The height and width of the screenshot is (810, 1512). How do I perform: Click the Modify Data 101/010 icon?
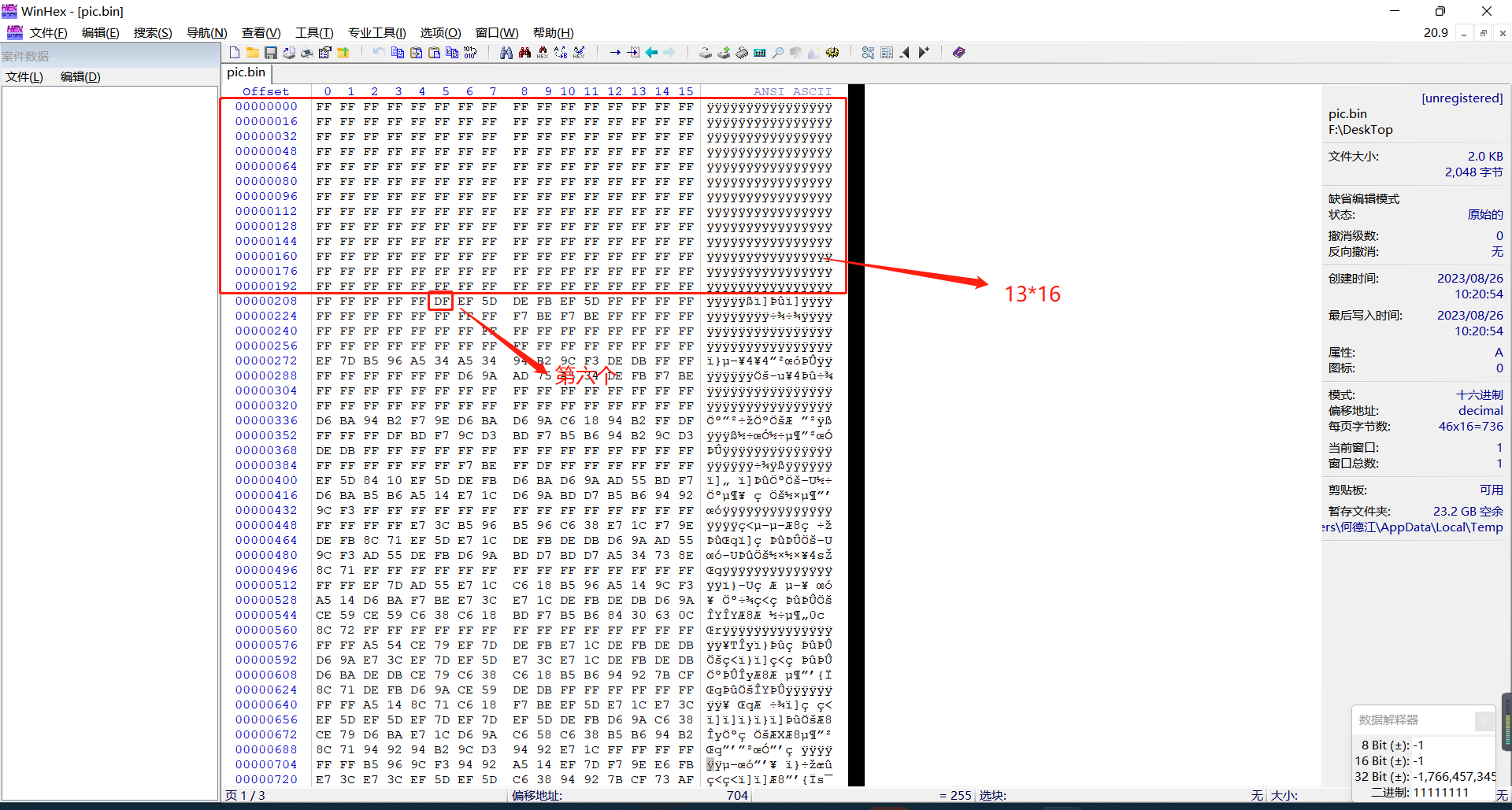click(470, 53)
